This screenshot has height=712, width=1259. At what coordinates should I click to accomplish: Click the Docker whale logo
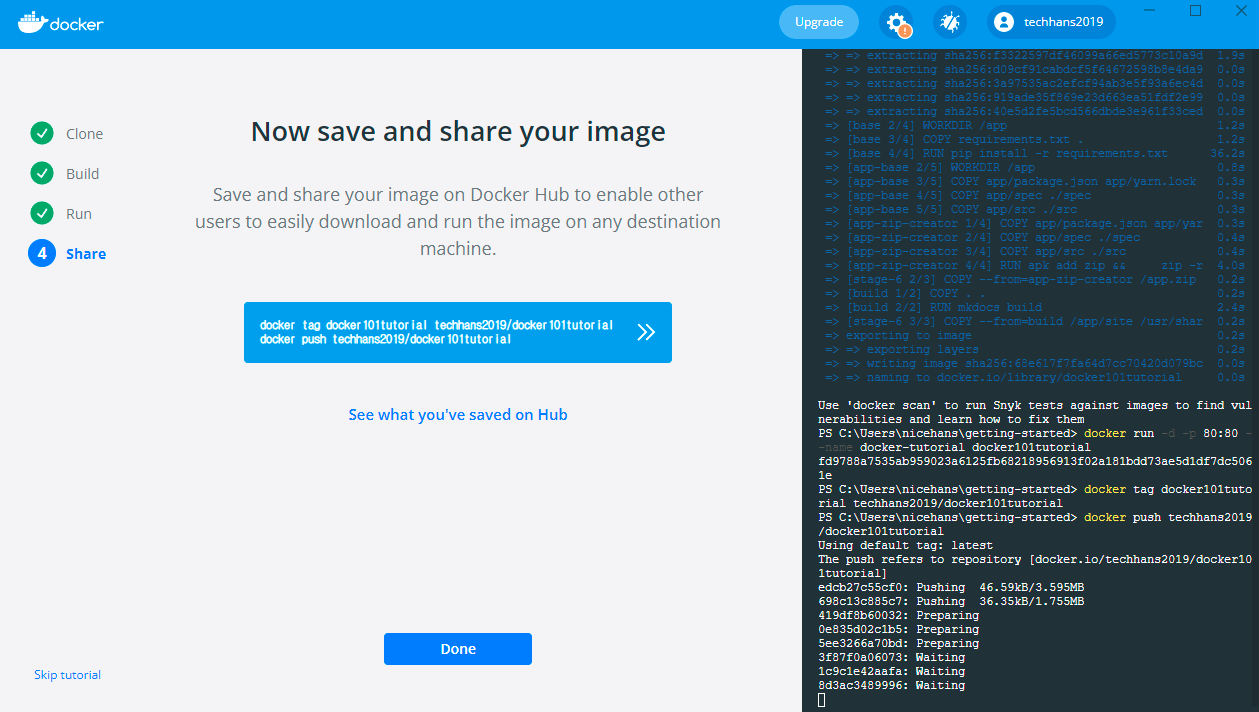[x=61, y=22]
